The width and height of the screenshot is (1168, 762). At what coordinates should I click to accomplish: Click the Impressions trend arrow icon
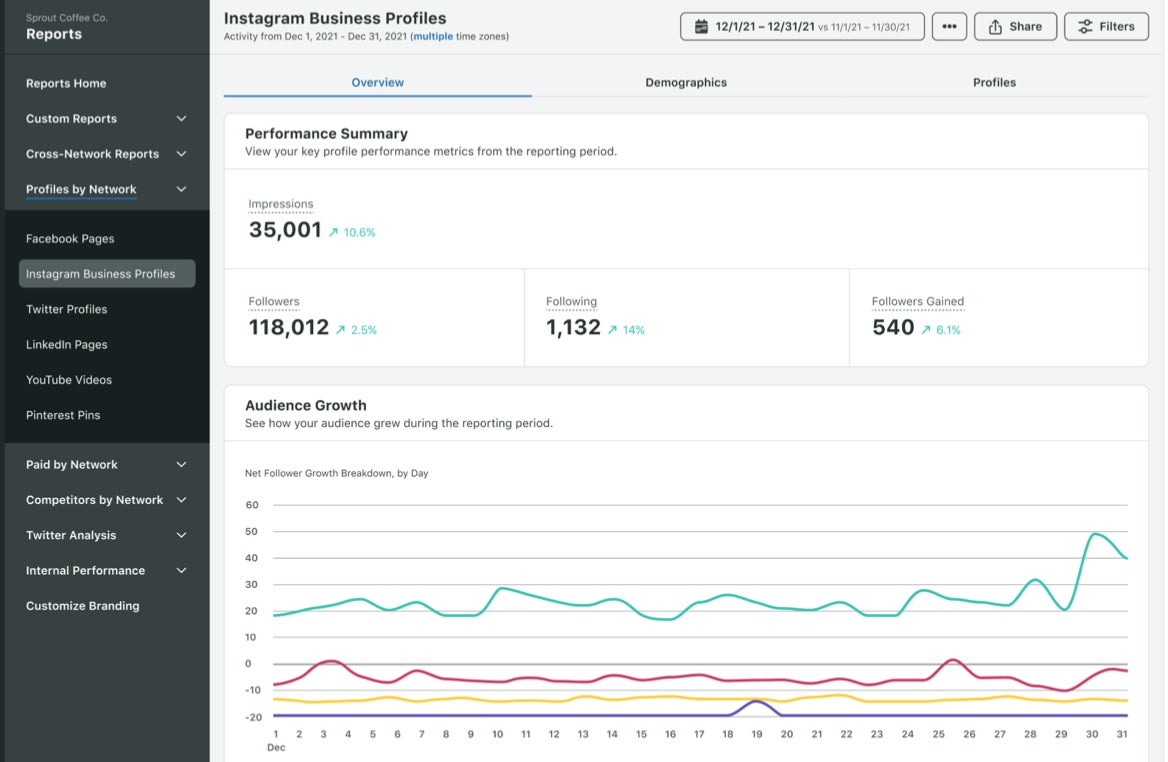click(x=334, y=232)
